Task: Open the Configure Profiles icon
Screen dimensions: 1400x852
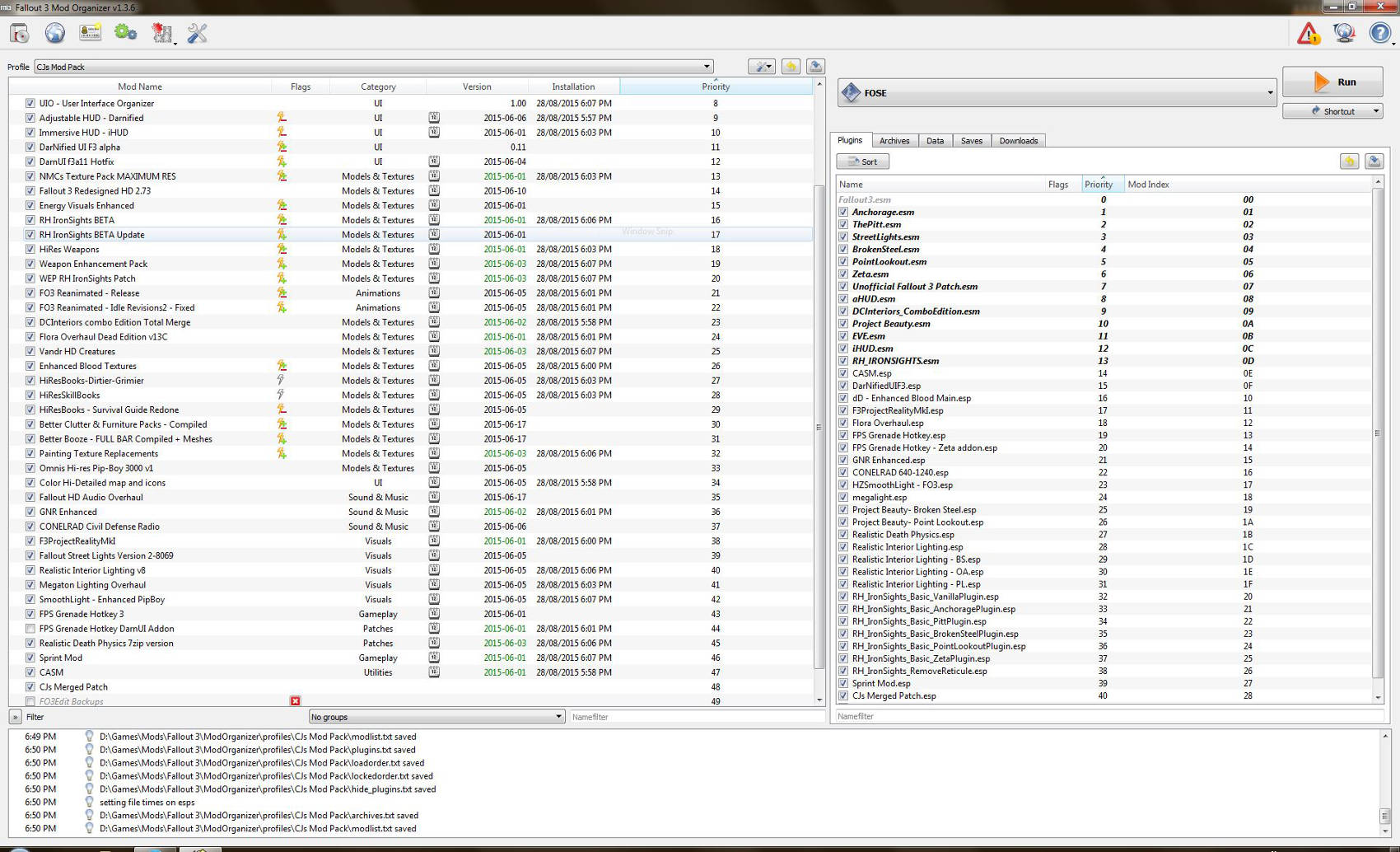Action: (x=90, y=33)
